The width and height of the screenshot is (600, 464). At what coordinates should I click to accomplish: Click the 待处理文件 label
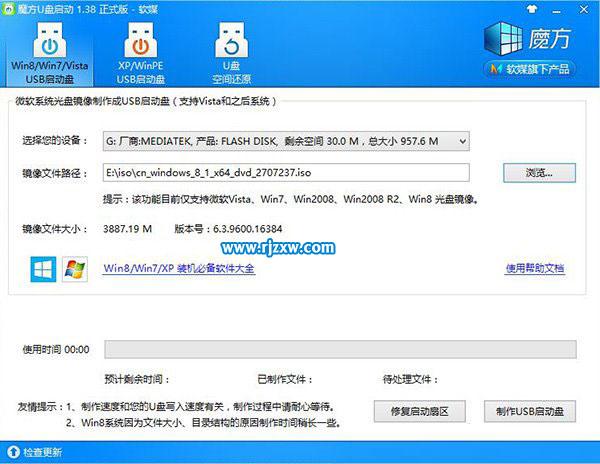click(x=410, y=379)
